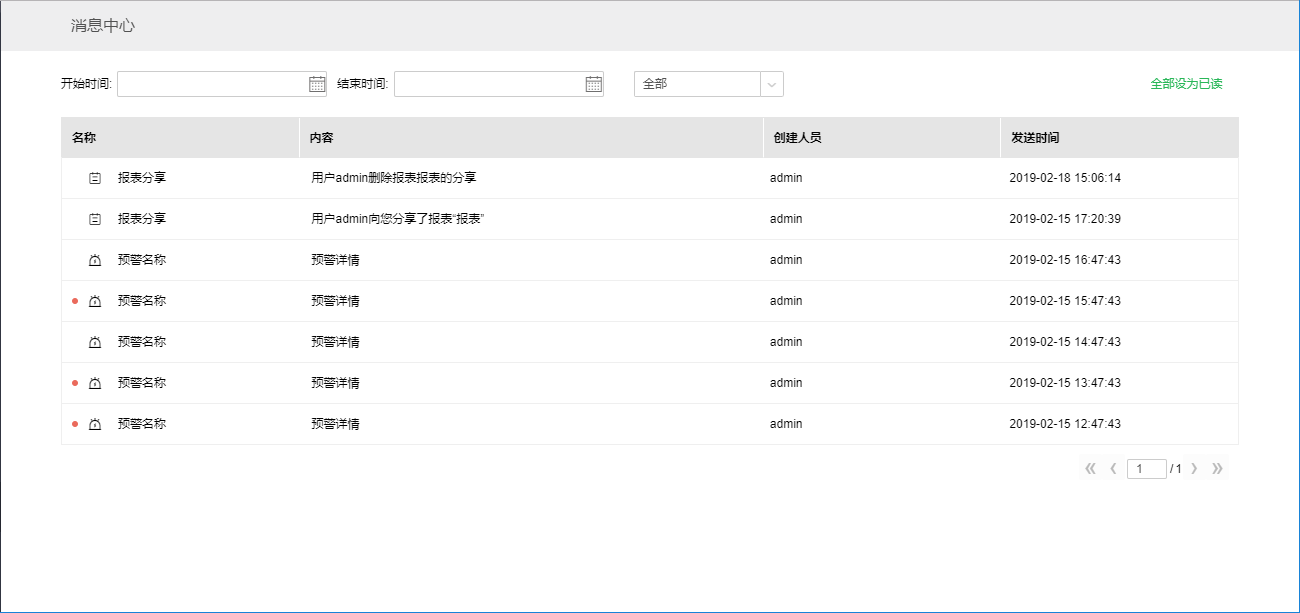Click the 开始时间 input field
Screen dimensions: 1300x613
click(211, 84)
